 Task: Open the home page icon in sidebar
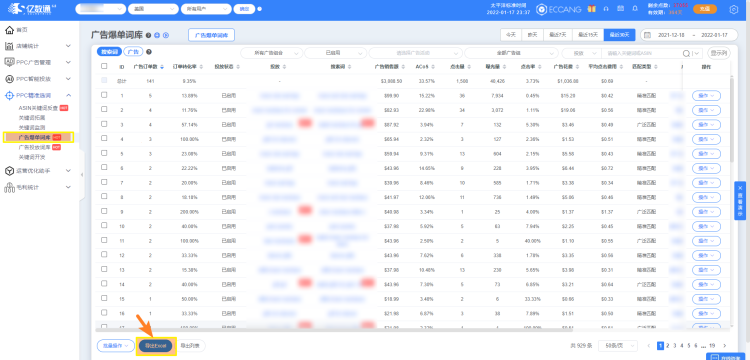pos(9,31)
